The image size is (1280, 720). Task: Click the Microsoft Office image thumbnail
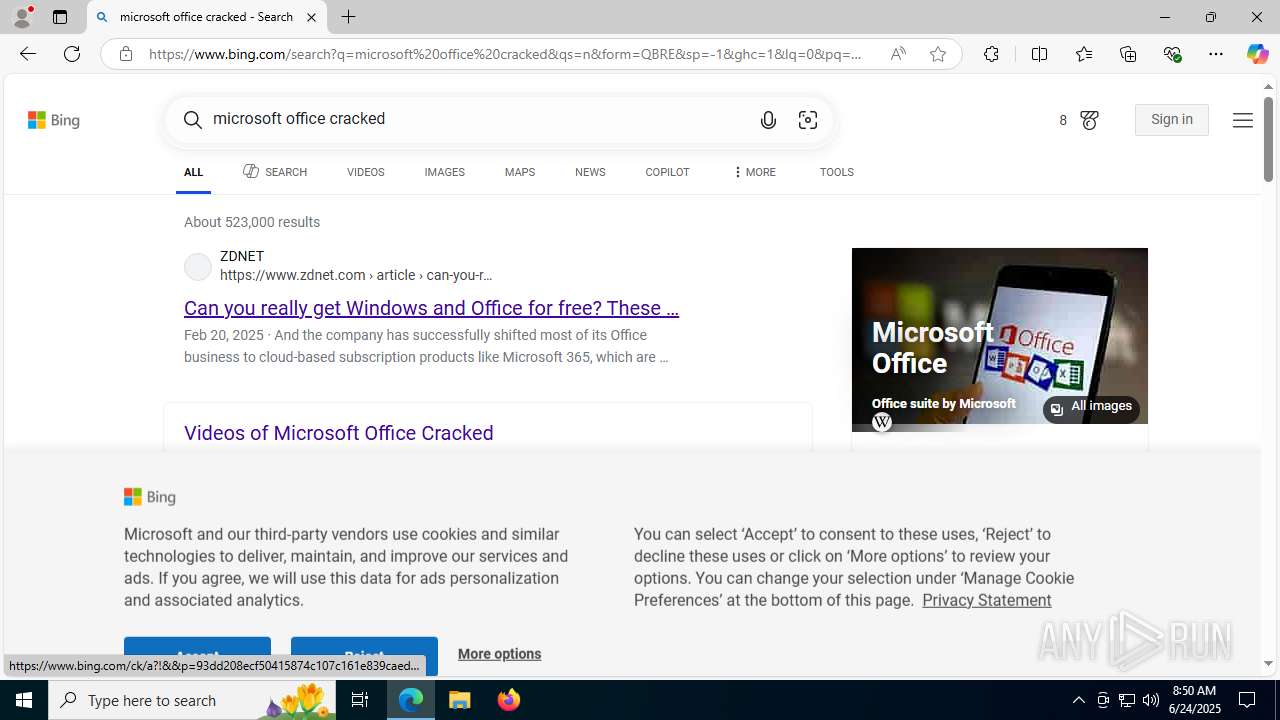coord(1000,336)
